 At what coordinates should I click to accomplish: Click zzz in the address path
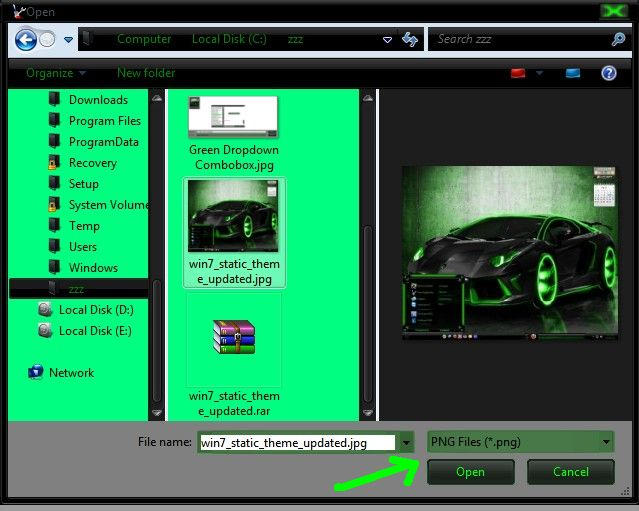[x=295, y=40]
